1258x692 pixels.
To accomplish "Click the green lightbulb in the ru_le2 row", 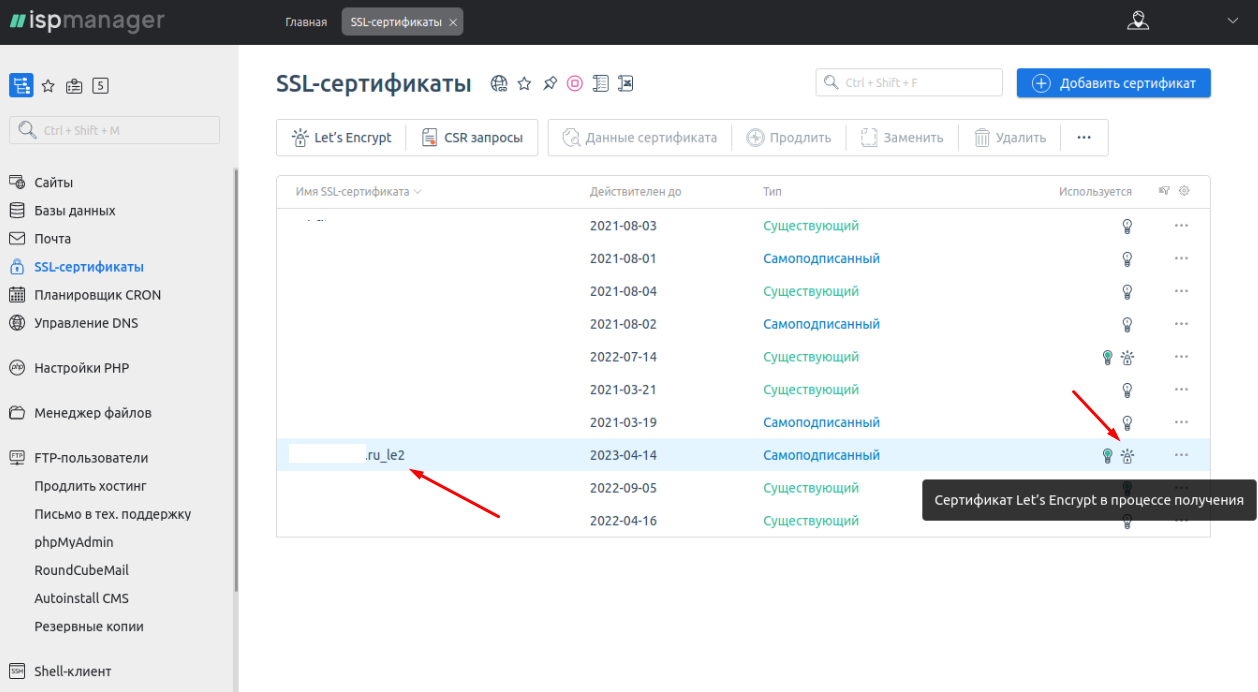I will pos(1107,456).
